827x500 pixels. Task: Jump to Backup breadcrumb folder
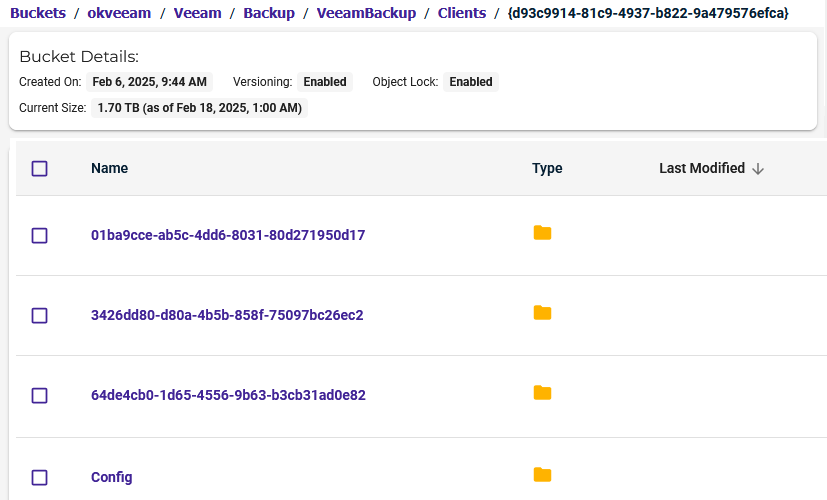(x=269, y=13)
